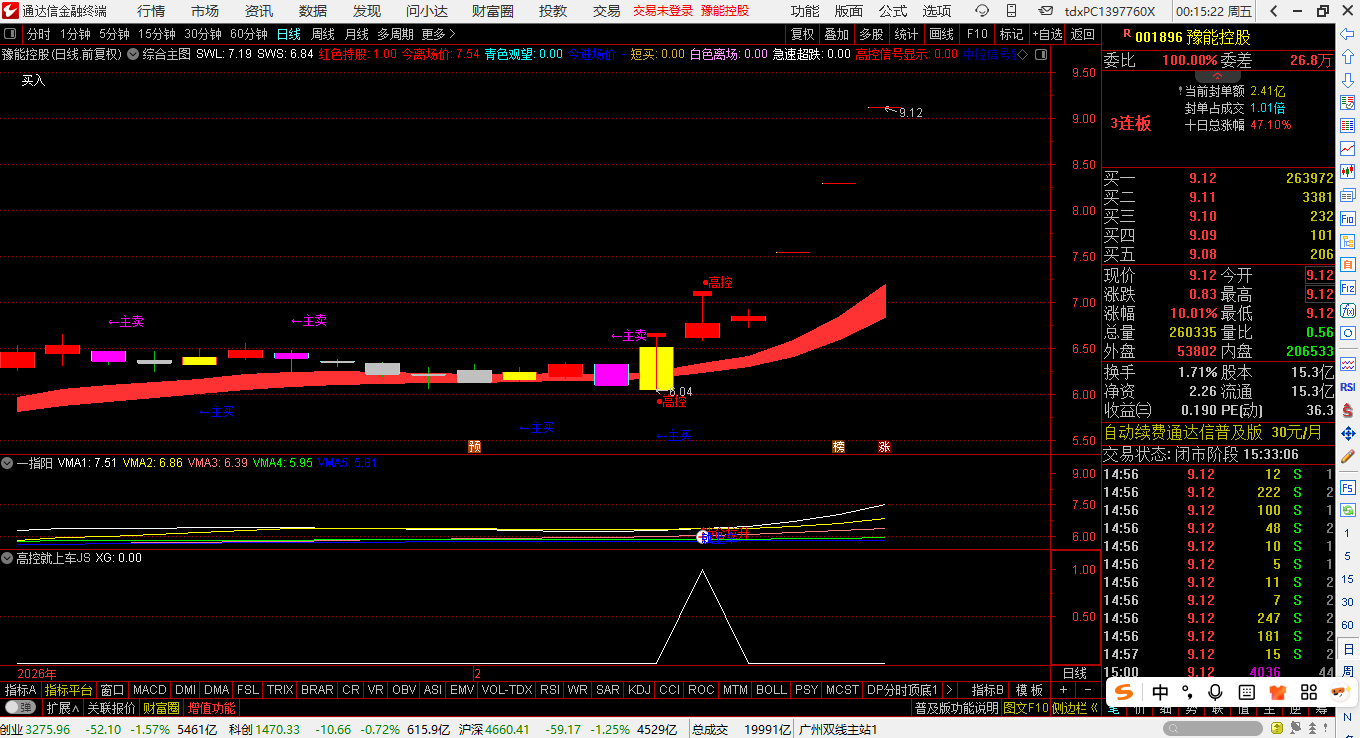Image resolution: width=1360 pixels, height=738 pixels.
Task: Switch to 5分钟 period
Action: (x=114, y=34)
